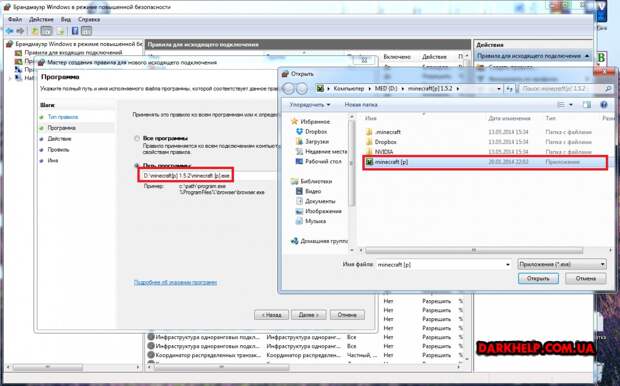Toggle the preview pane icon

[587, 105]
